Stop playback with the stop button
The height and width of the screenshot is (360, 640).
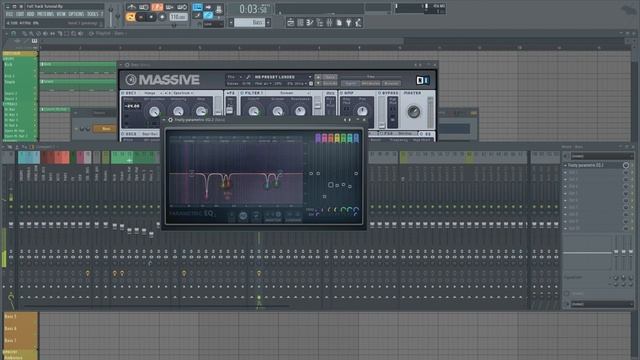point(151,17)
